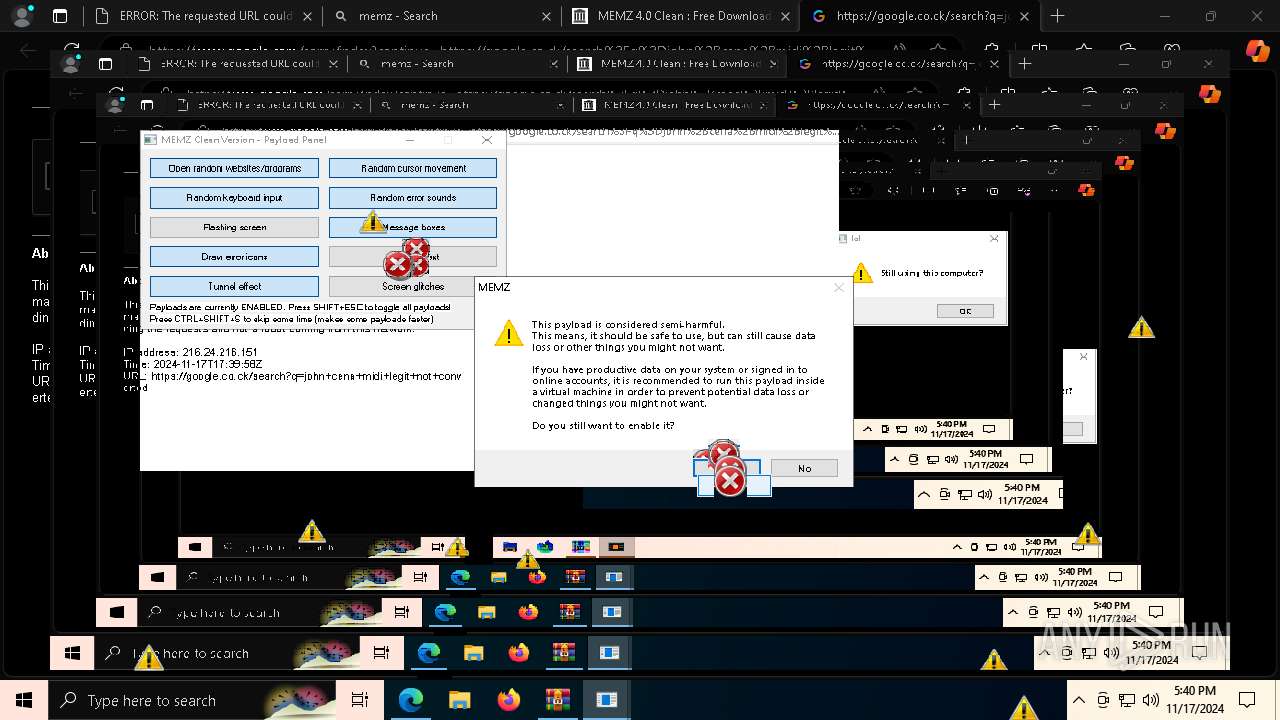The width and height of the screenshot is (1280, 720).
Task: Click Start button on the second tunnel-layer taskbar
Action: 73,653
